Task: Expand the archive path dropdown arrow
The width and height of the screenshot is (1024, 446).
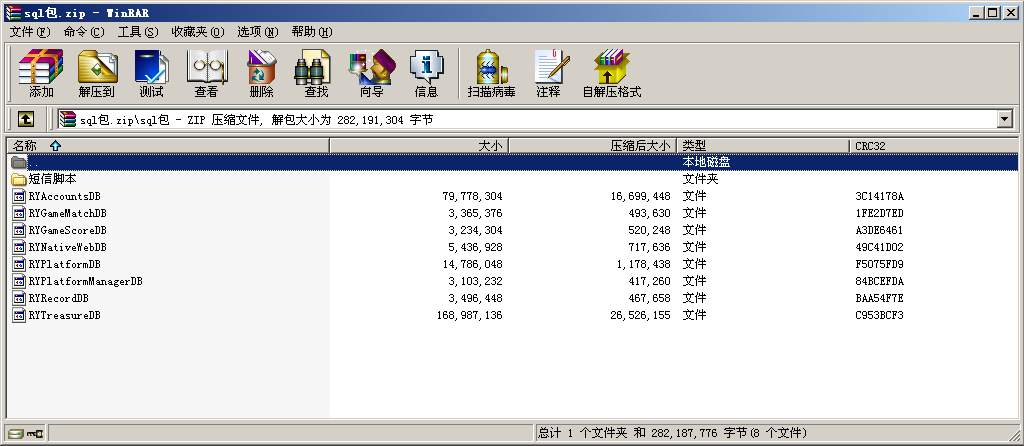Action: (1004, 119)
